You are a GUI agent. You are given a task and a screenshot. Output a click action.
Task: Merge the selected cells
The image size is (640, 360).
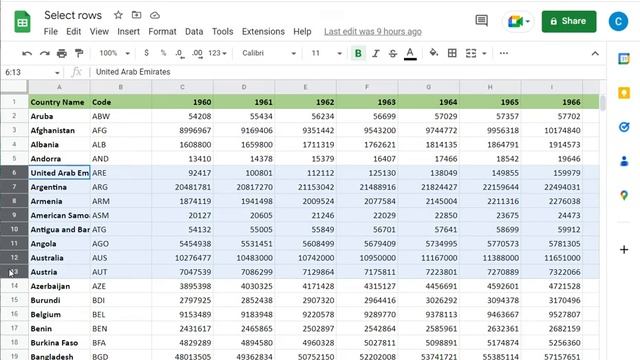[471, 53]
